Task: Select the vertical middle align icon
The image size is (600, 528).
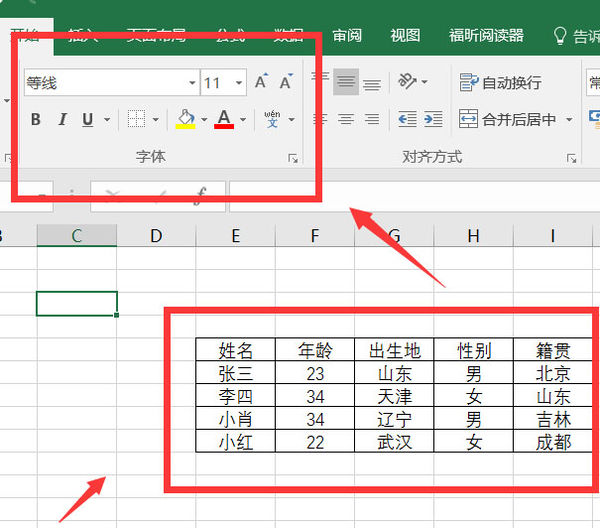Action: (346, 83)
